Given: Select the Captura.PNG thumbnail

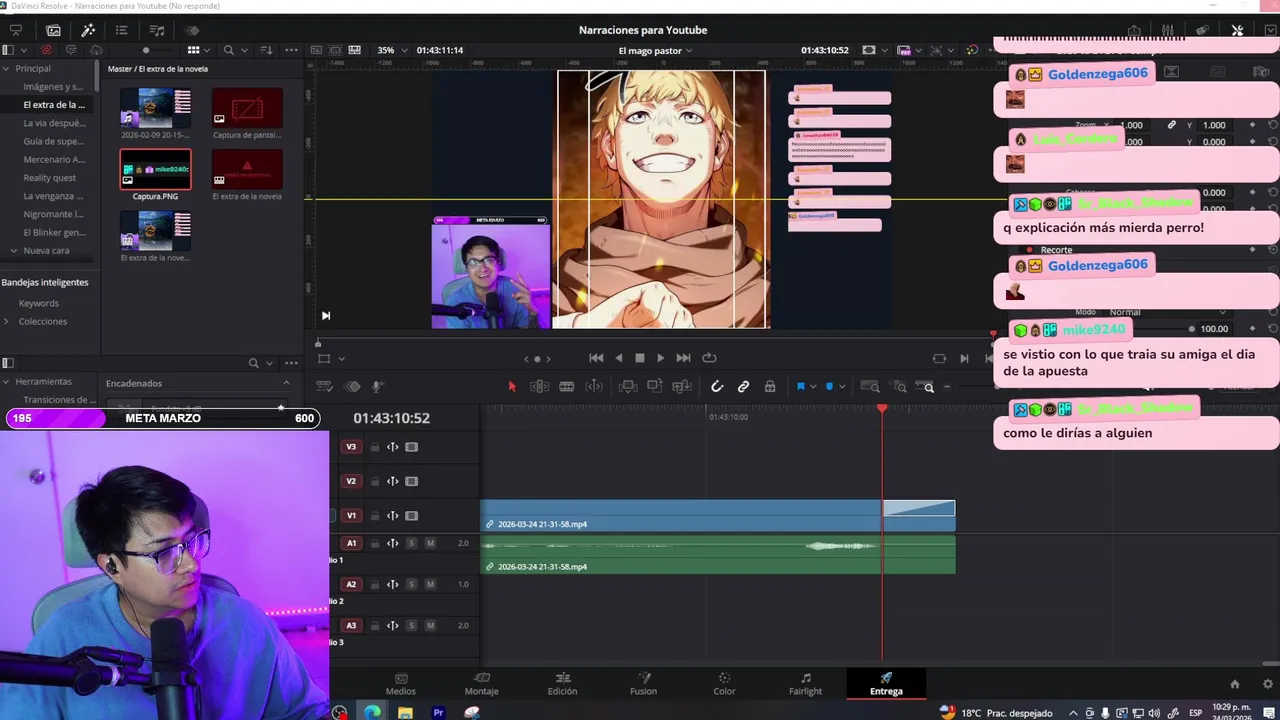Looking at the screenshot, I should point(155,169).
